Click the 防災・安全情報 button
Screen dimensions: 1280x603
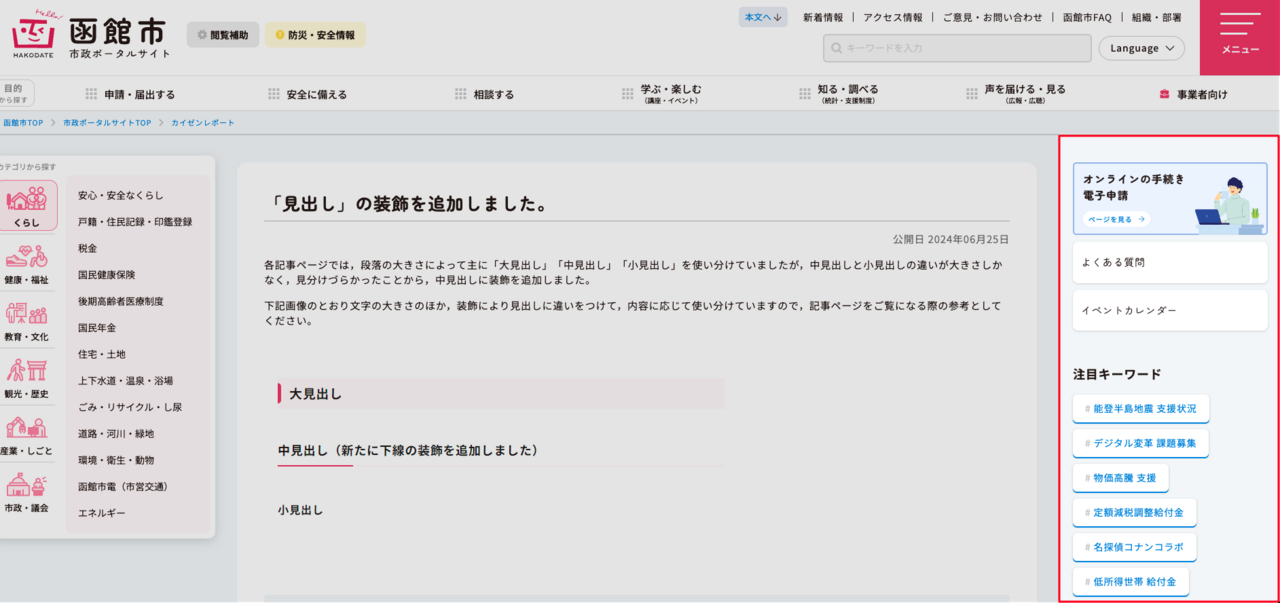(x=315, y=35)
